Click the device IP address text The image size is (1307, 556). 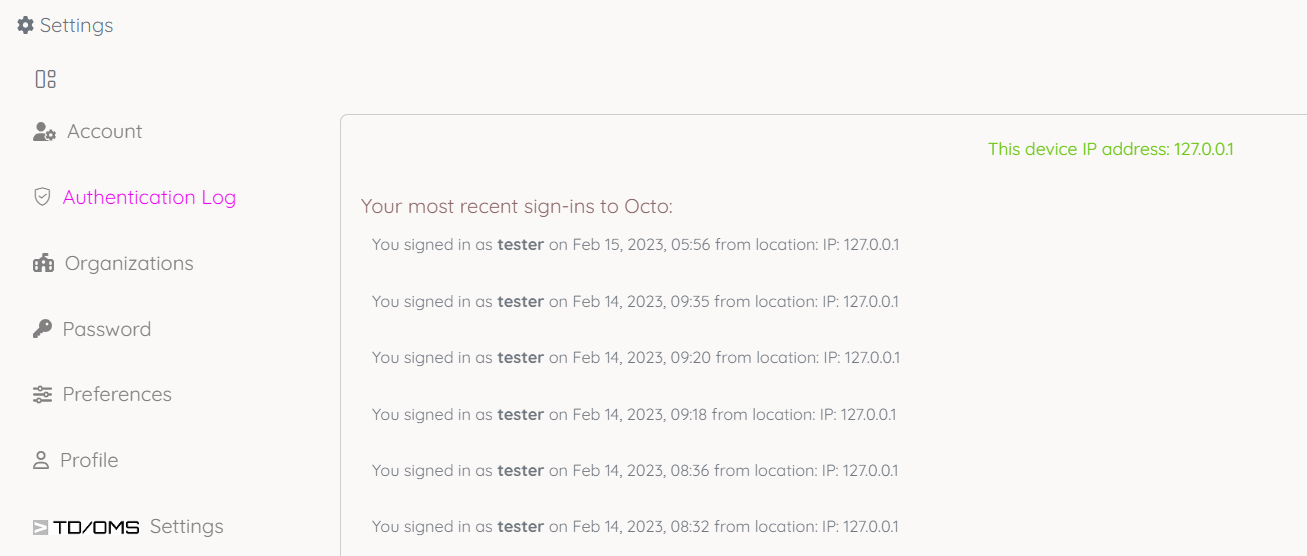(x=1110, y=149)
